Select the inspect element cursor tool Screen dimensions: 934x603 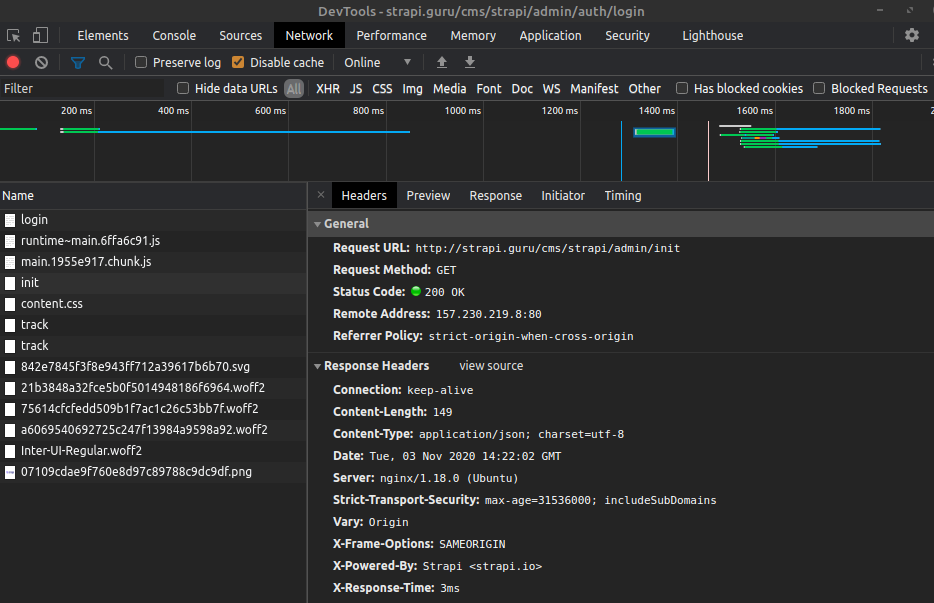click(x=14, y=35)
